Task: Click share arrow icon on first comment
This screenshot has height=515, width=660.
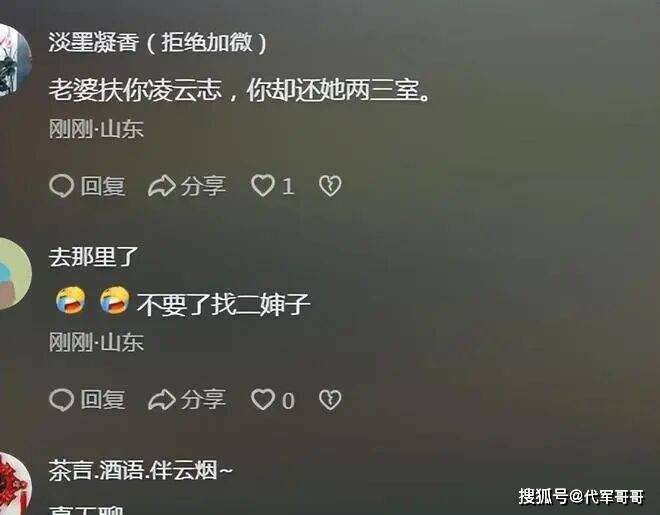Action: coord(161,186)
